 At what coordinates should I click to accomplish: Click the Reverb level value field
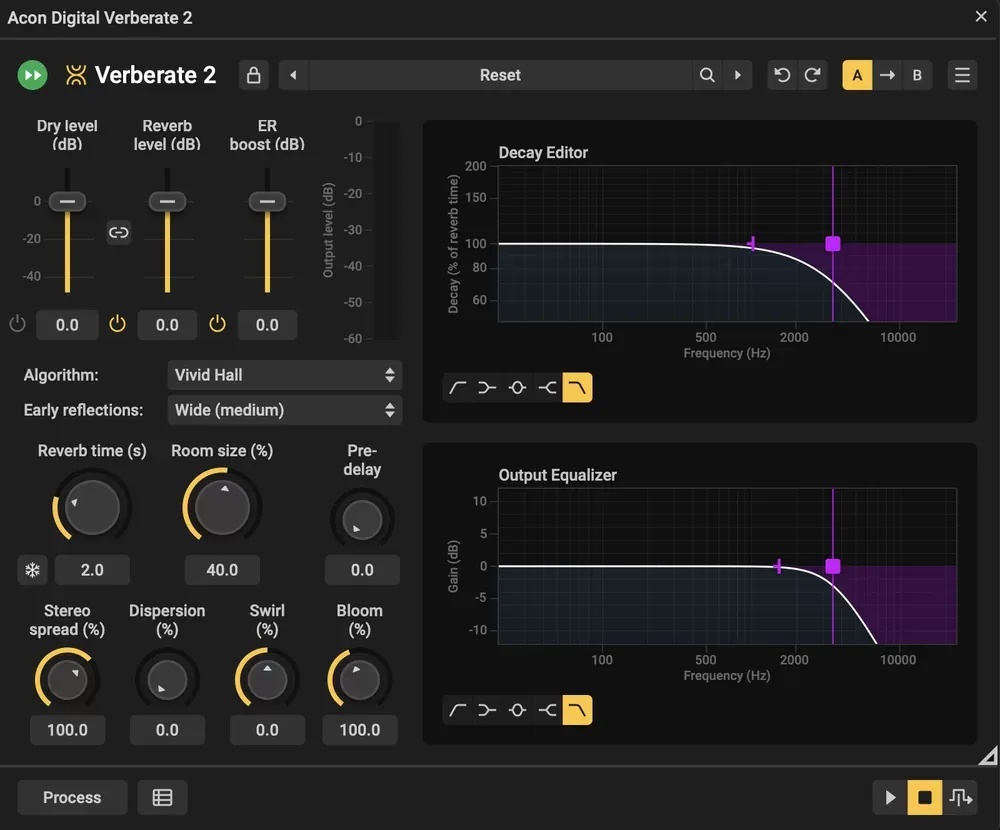(x=167, y=325)
